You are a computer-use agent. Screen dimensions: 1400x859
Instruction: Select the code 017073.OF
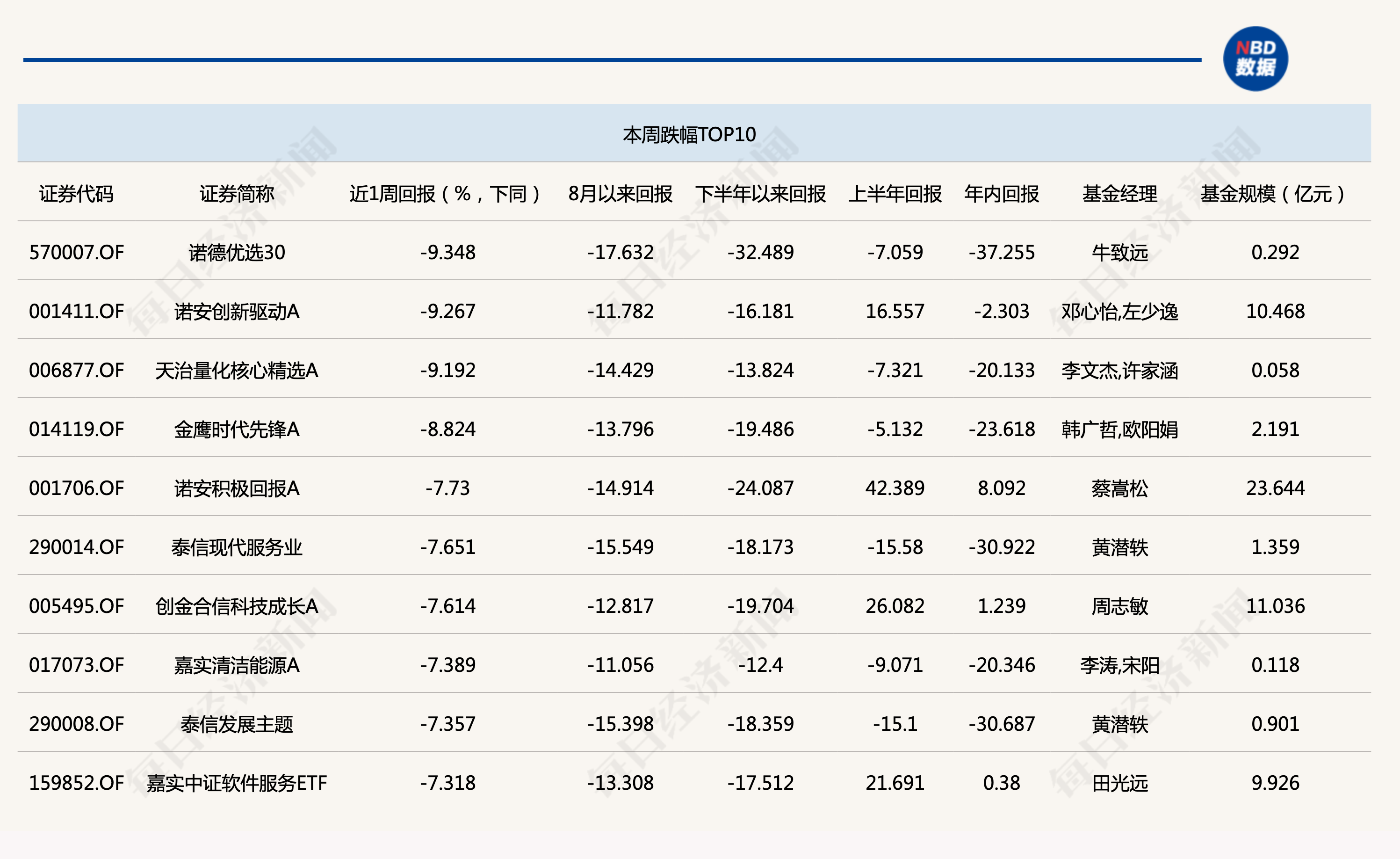pos(76,665)
